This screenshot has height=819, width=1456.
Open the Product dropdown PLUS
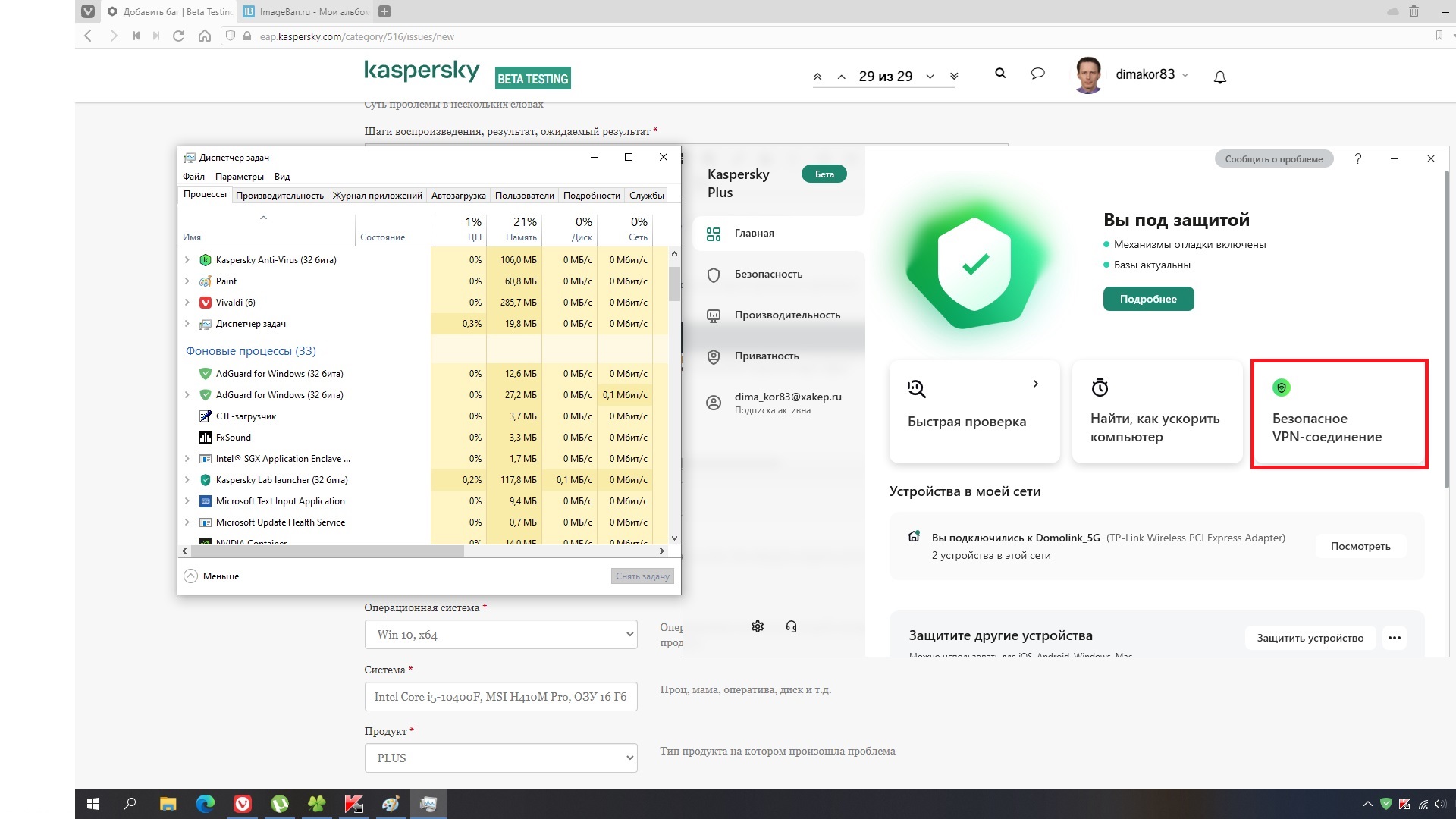tap(500, 758)
